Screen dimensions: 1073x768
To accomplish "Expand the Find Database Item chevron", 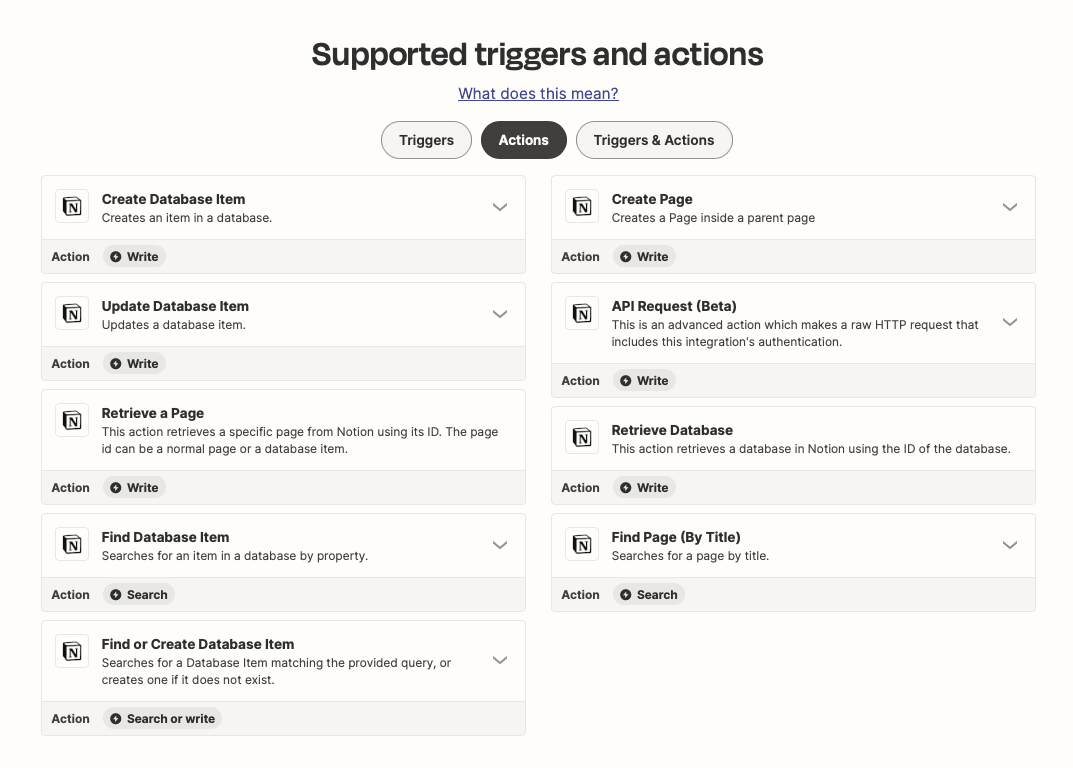I will [500, 545].
